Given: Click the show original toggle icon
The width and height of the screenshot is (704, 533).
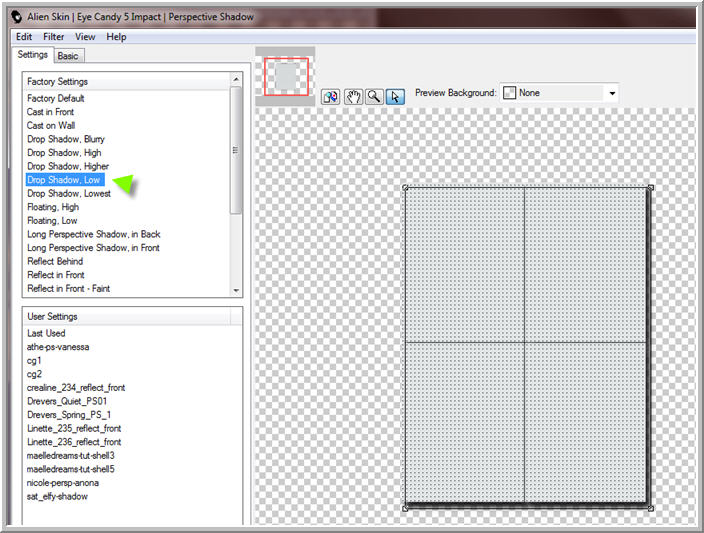Looking at the screenshot, I should tap(331, 97).
